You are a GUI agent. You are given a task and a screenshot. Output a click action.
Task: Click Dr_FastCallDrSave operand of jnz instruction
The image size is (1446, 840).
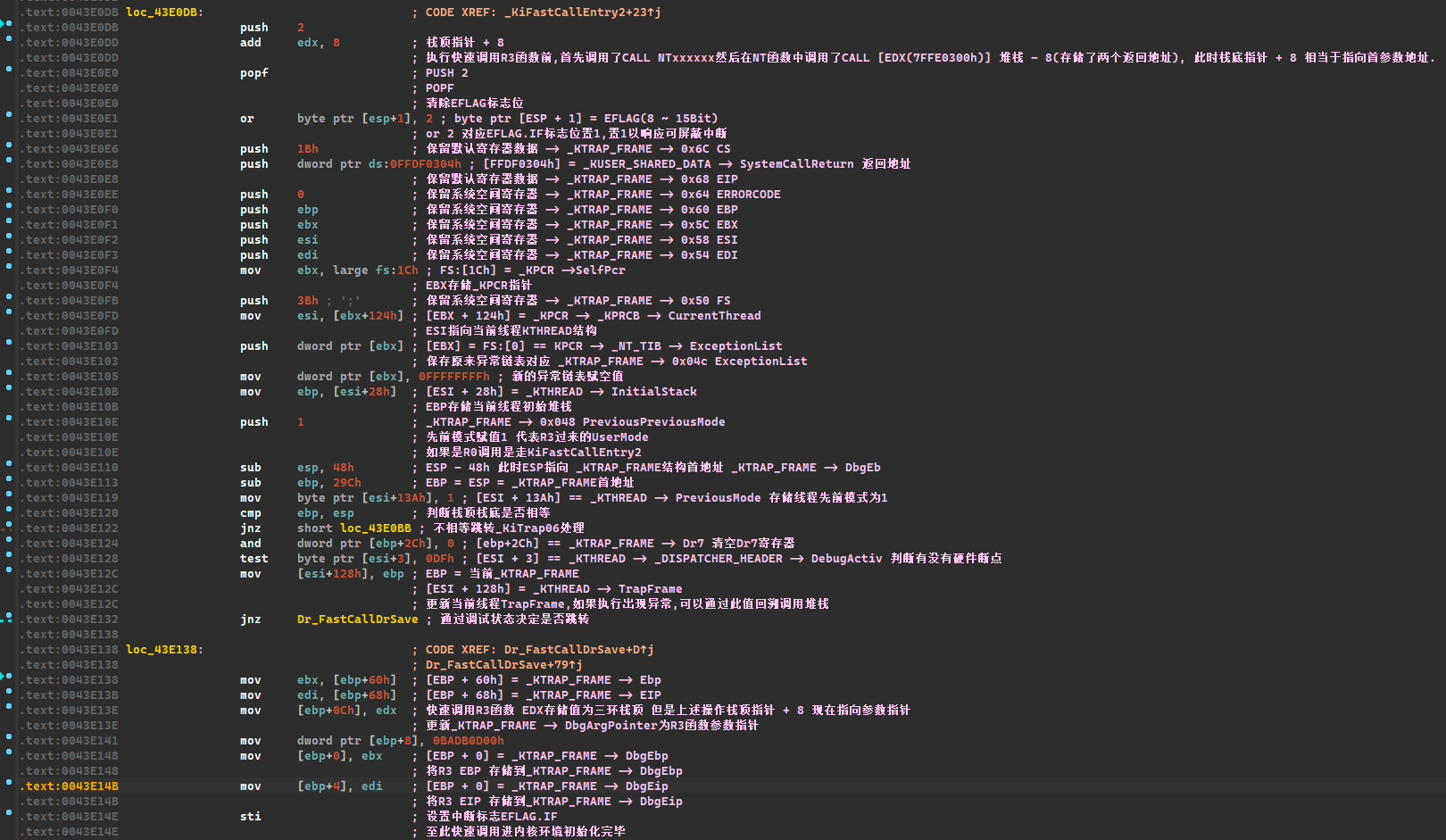tap(357, 620)
